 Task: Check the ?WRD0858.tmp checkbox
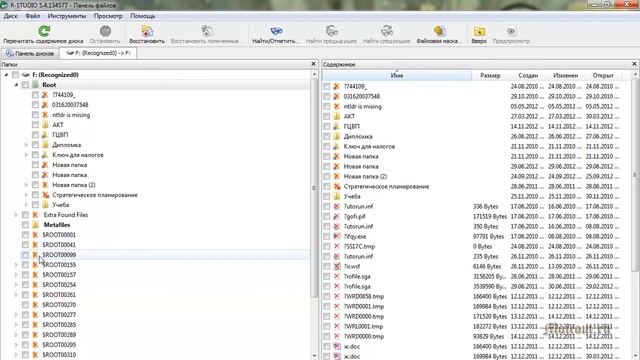pyautogui.click(x=327, y=296)
